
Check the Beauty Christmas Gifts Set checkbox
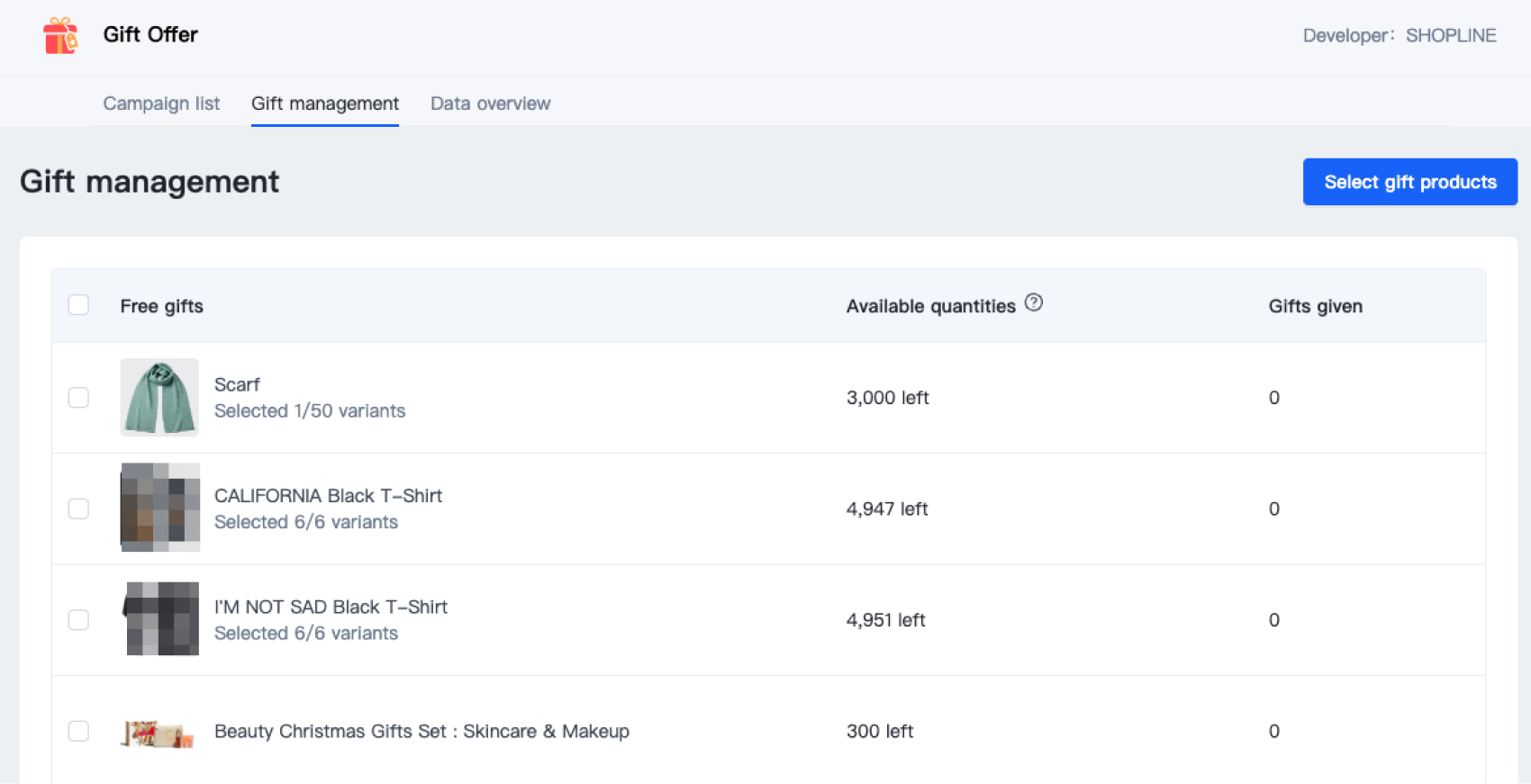(78, 731)
